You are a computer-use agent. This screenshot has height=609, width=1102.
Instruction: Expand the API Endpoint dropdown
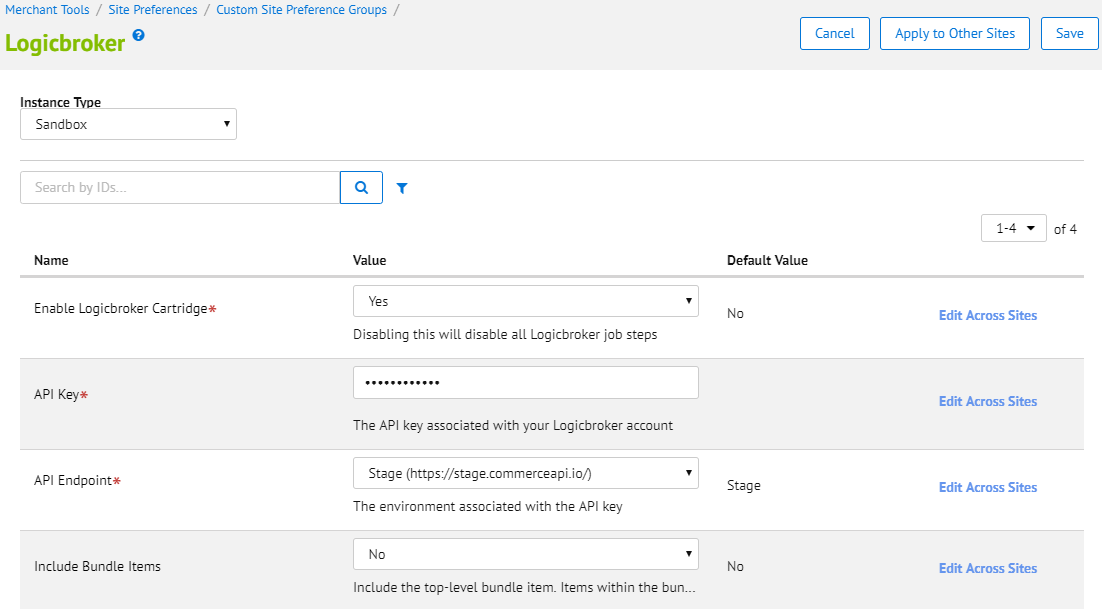click(525, 473)
